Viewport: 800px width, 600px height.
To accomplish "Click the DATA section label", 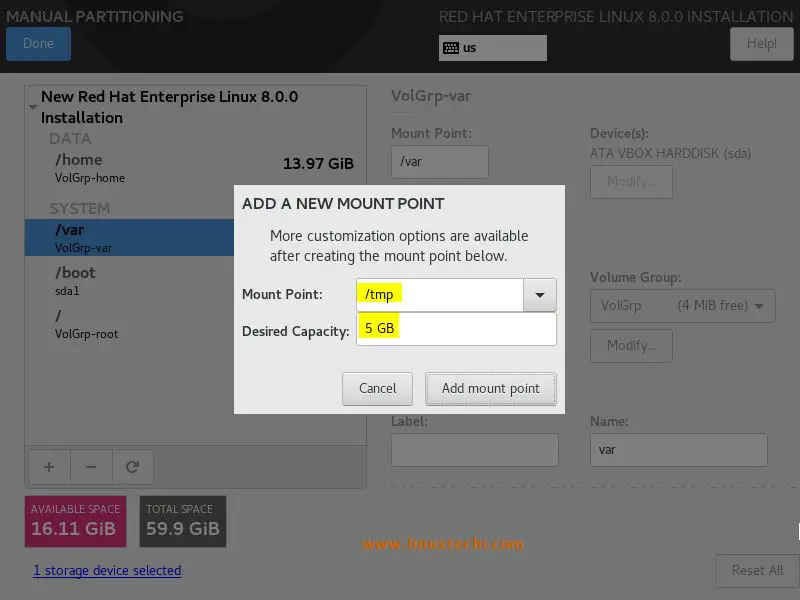I will [70, 139].
